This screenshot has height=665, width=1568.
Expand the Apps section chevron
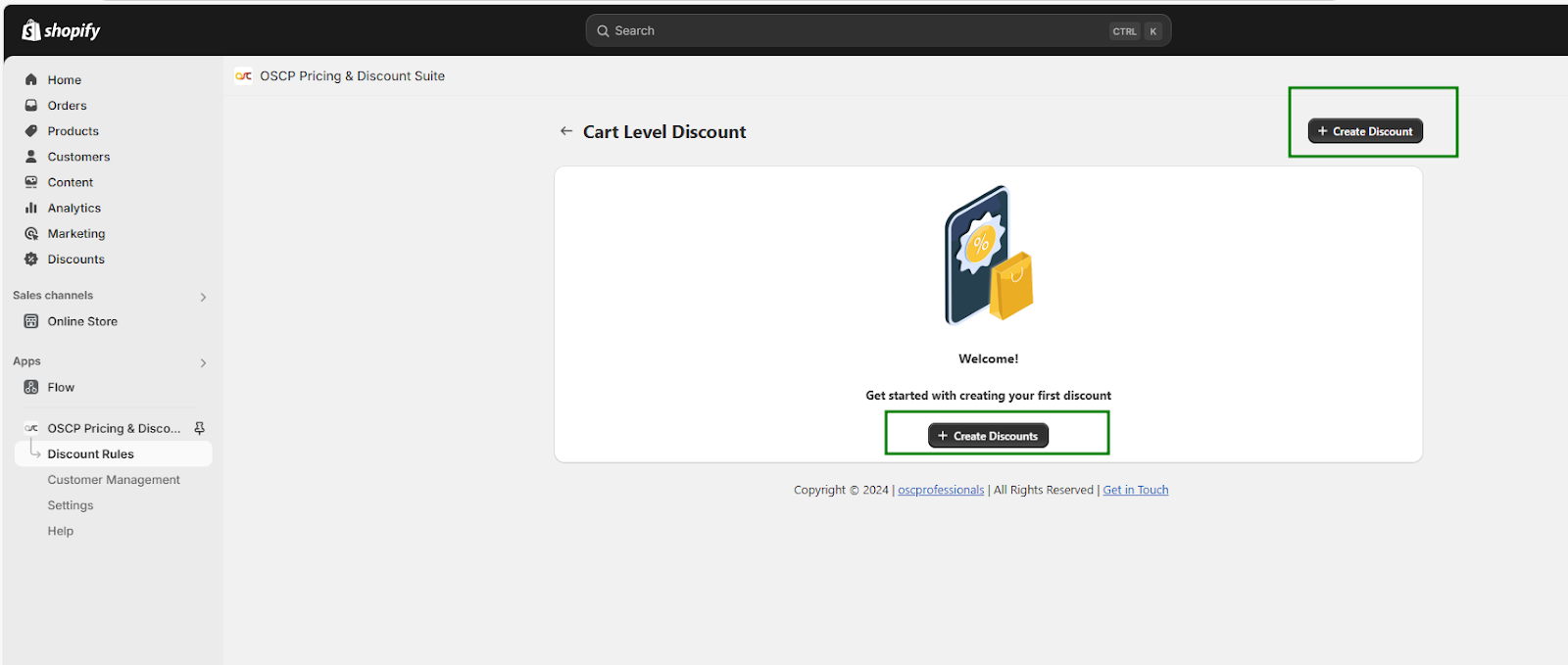tap(203, 362)
